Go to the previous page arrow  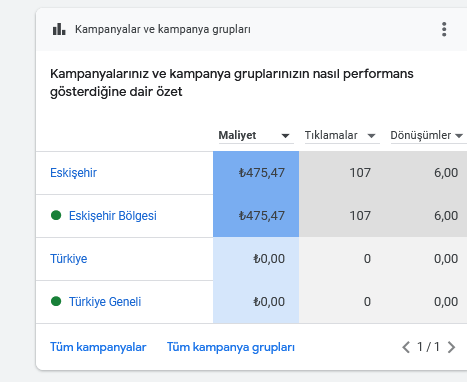pos(406,347)
